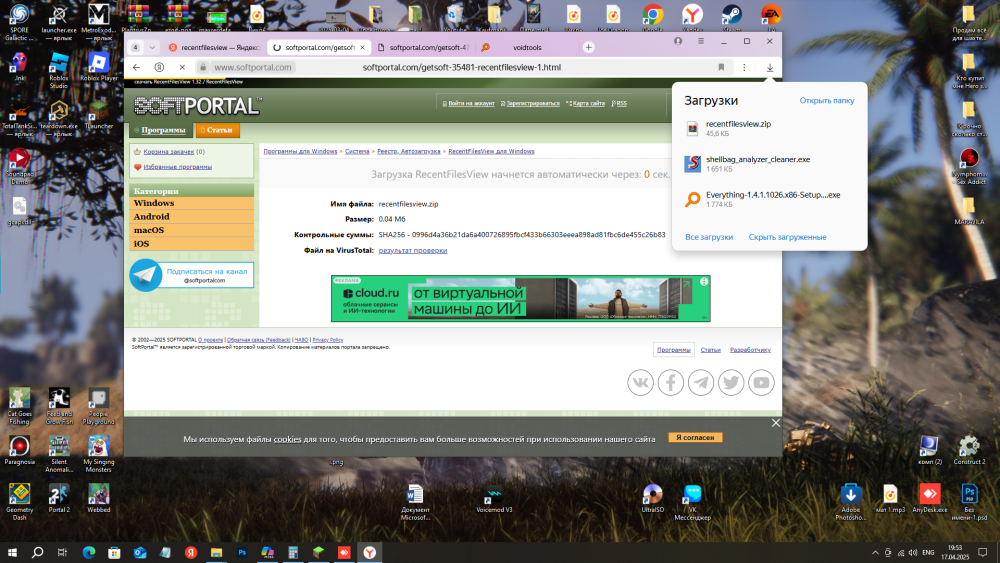1000x563 pixels.
Task: Open Photoshop from the taskbar
Action: point(242,552)
